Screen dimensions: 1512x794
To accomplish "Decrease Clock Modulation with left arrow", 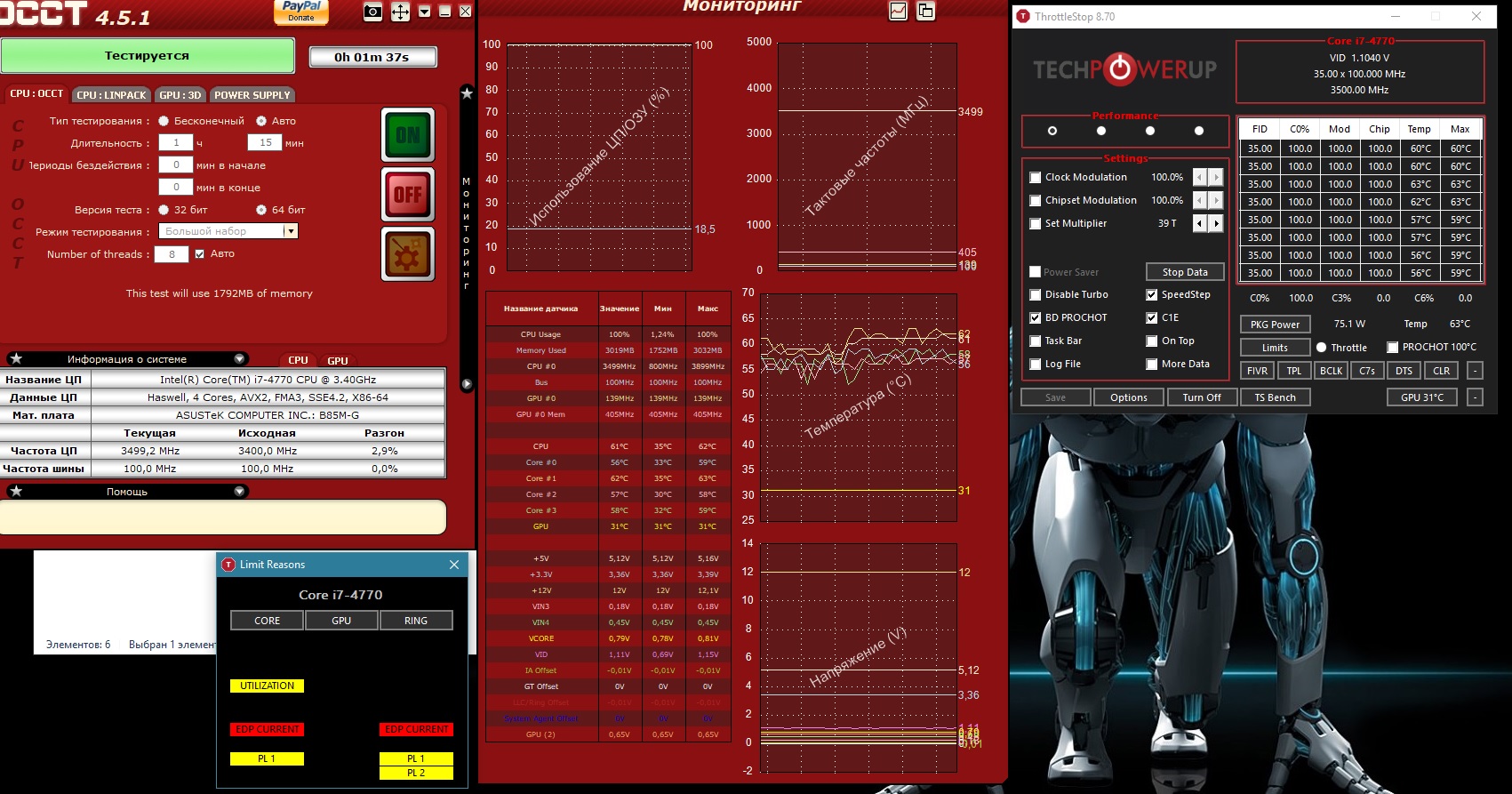I will [1200, 177].
